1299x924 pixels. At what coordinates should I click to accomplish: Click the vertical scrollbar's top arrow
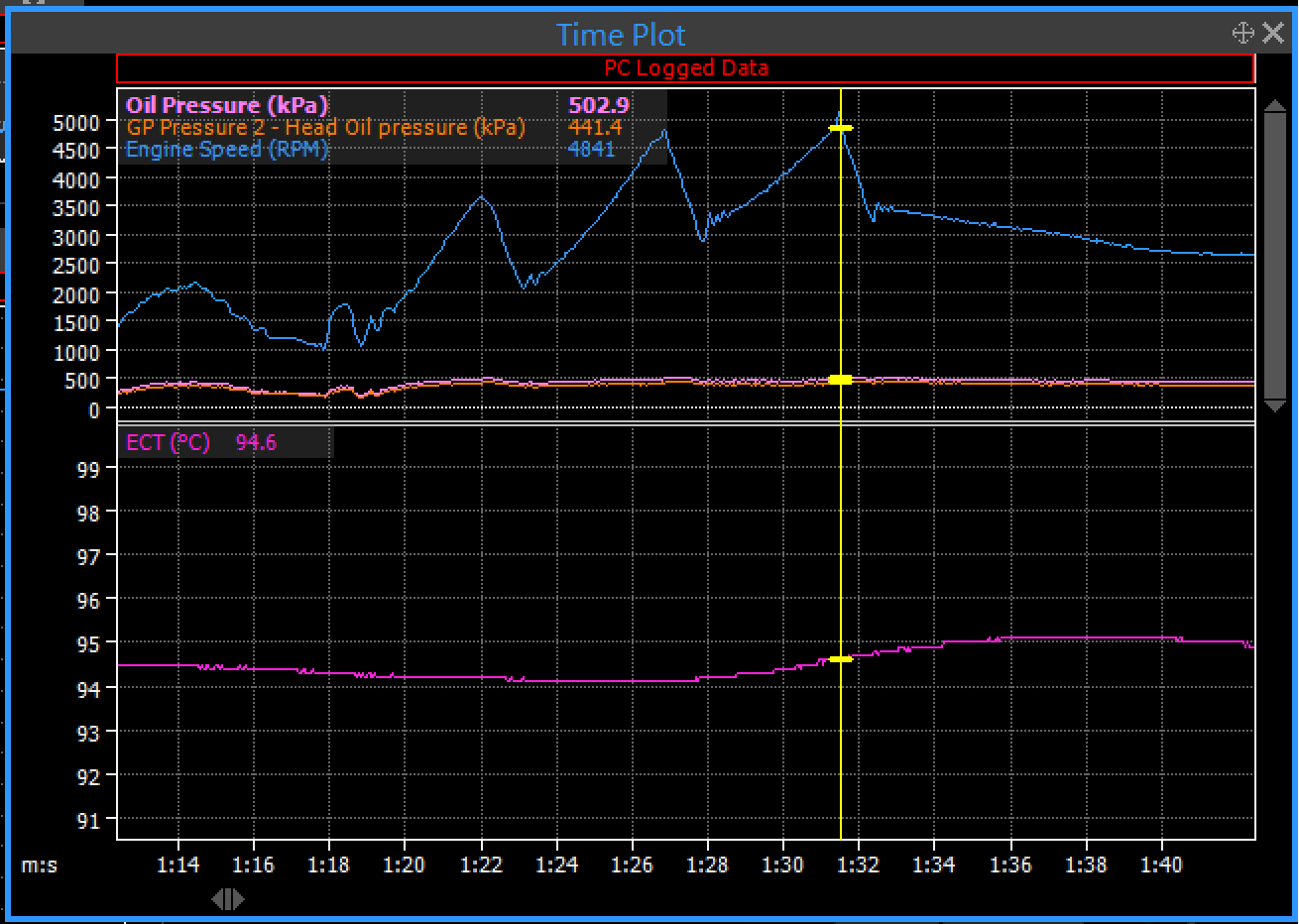coord(1275,102)
